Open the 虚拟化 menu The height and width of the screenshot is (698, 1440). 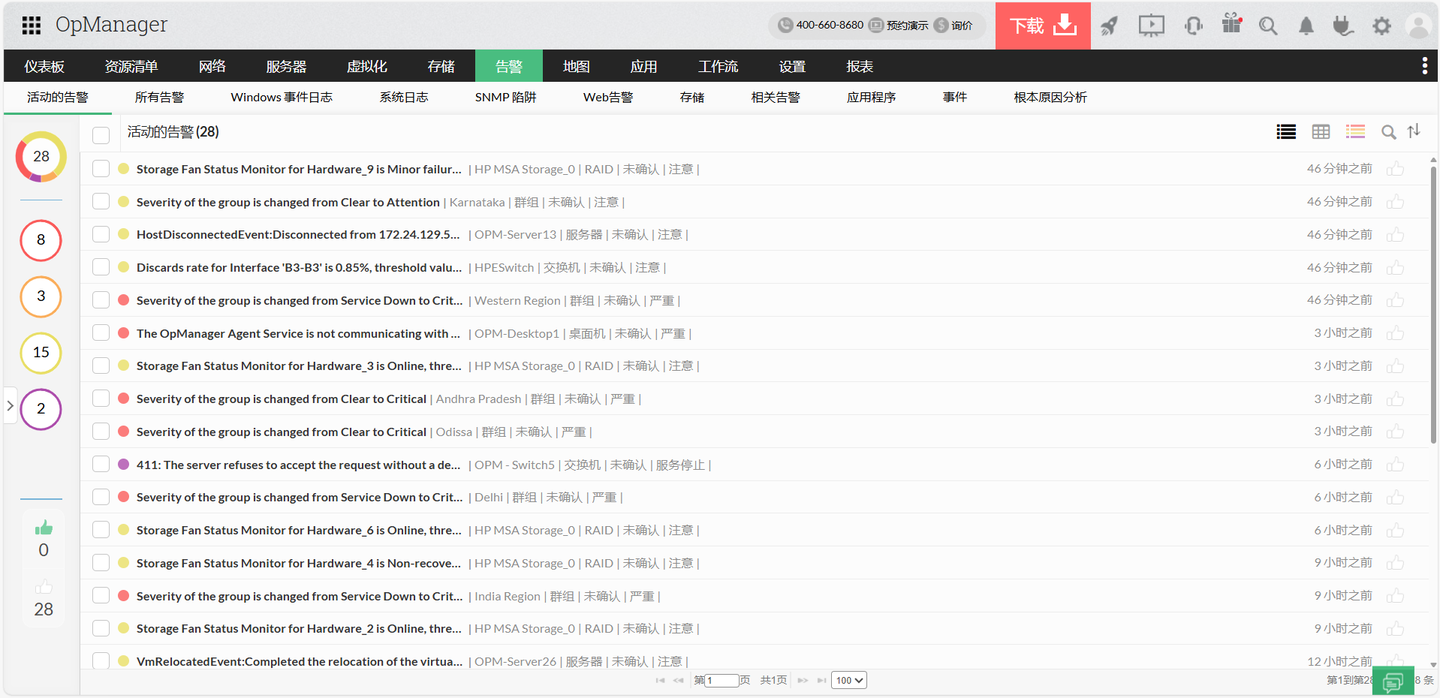(367, 66)
